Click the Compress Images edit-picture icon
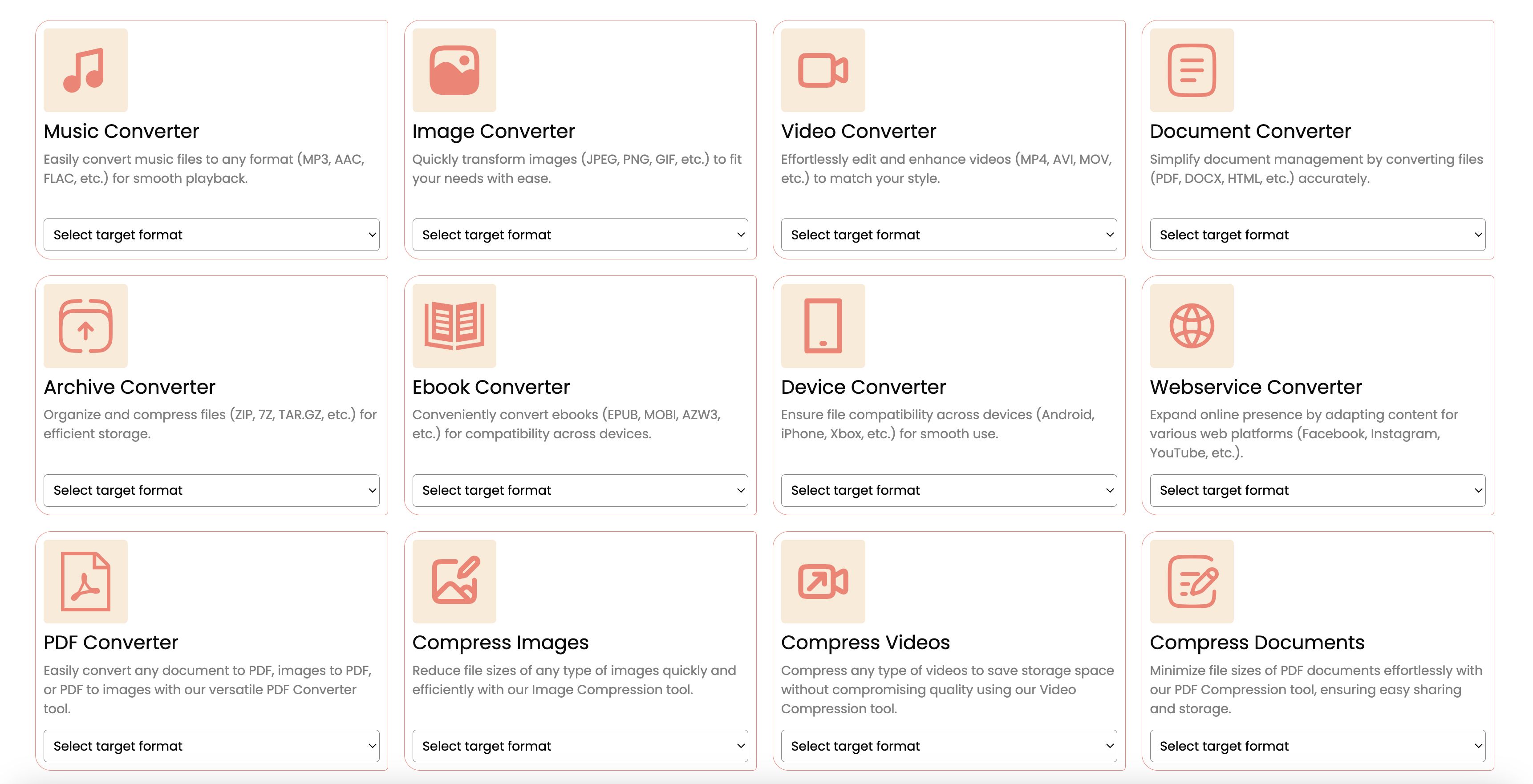This screenshot has width=1533, height=784. (454, 581)
